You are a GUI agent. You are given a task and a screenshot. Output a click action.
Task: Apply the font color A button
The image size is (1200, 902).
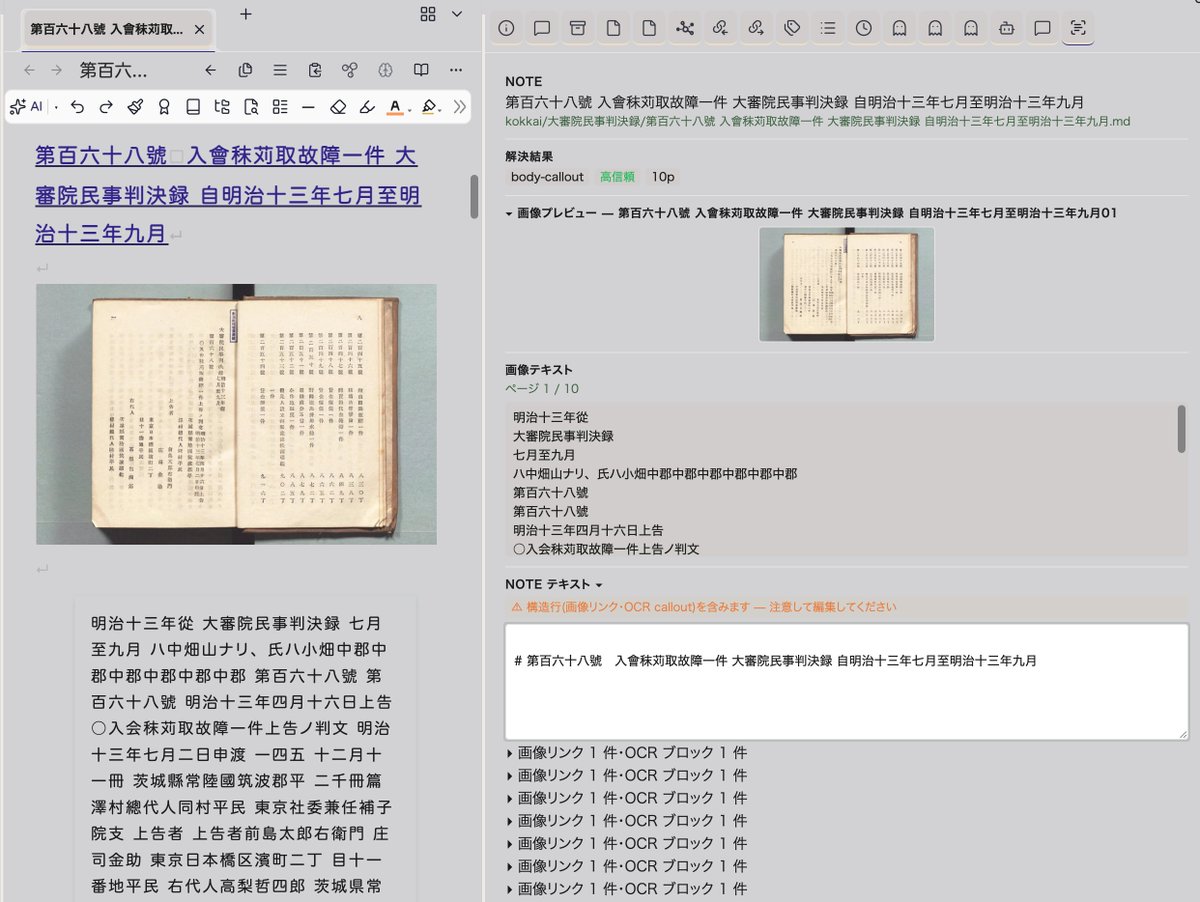[395, 106]
